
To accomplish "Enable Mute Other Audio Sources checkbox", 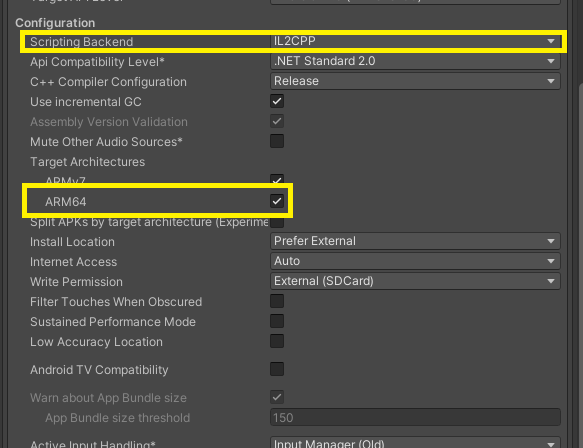I will tap(277, 141).
